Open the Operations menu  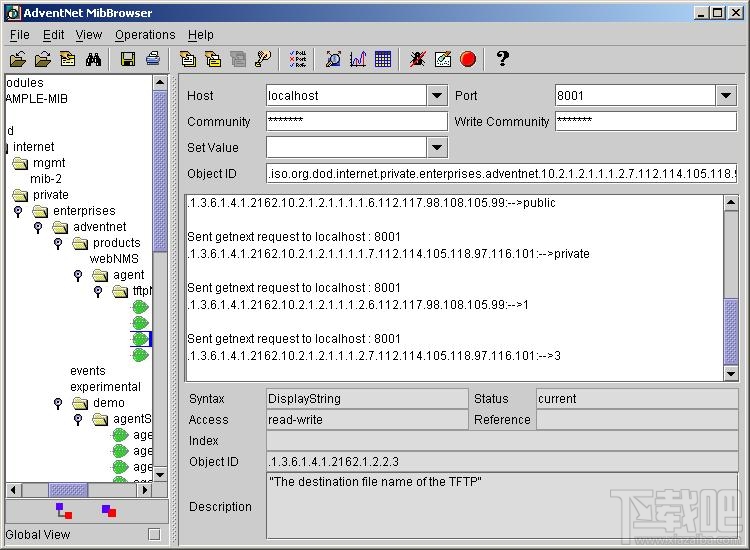[145, 35]
